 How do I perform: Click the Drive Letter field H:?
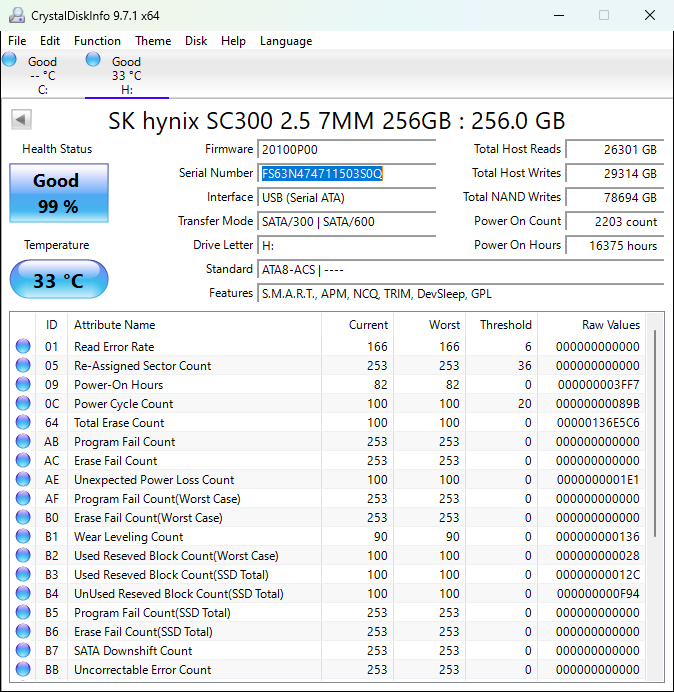pyautogui.click(x=346, y=245)
